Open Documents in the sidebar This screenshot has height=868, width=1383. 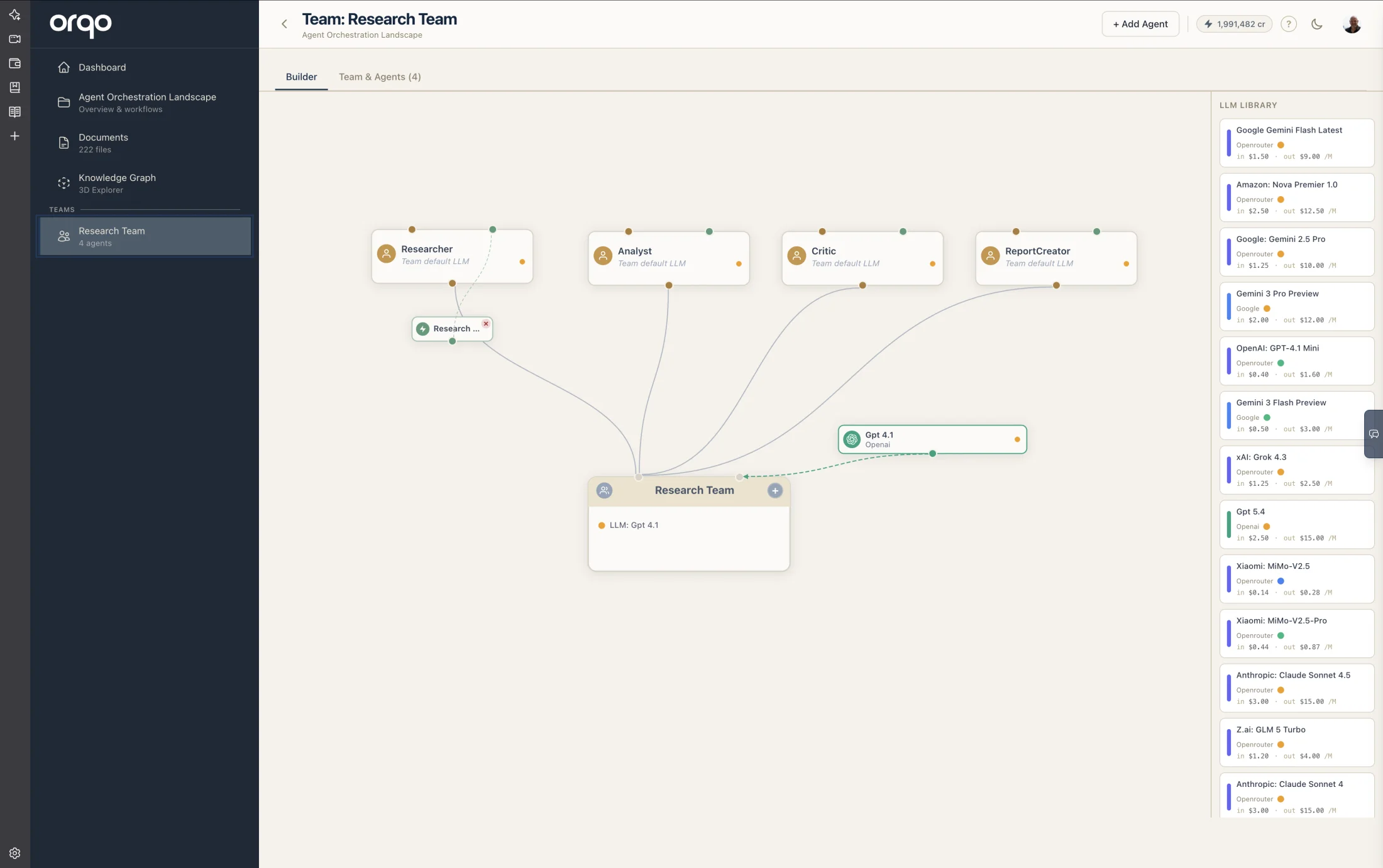pyautogui.click(x=145, y=143)
